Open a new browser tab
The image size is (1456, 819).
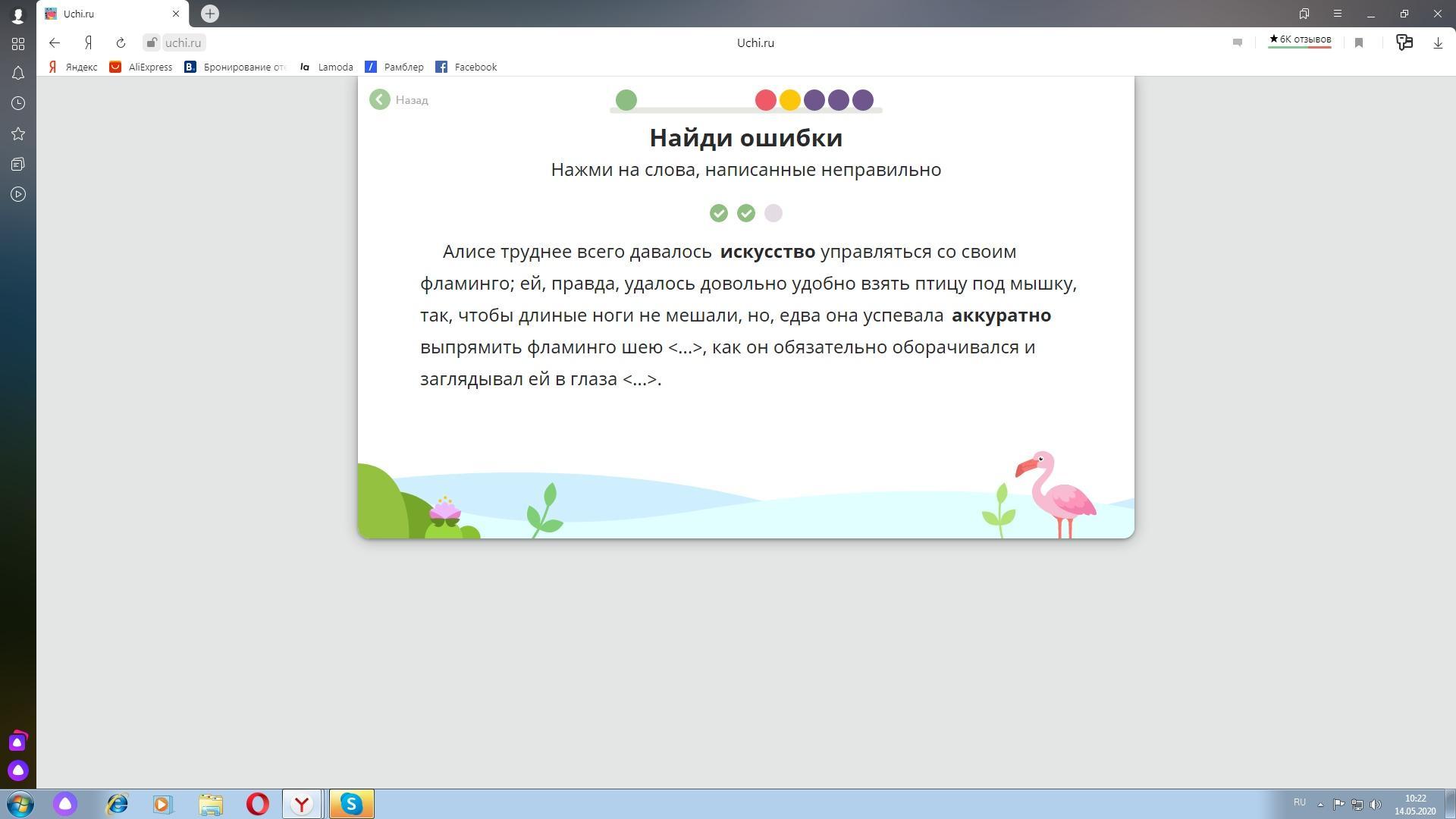210,14
